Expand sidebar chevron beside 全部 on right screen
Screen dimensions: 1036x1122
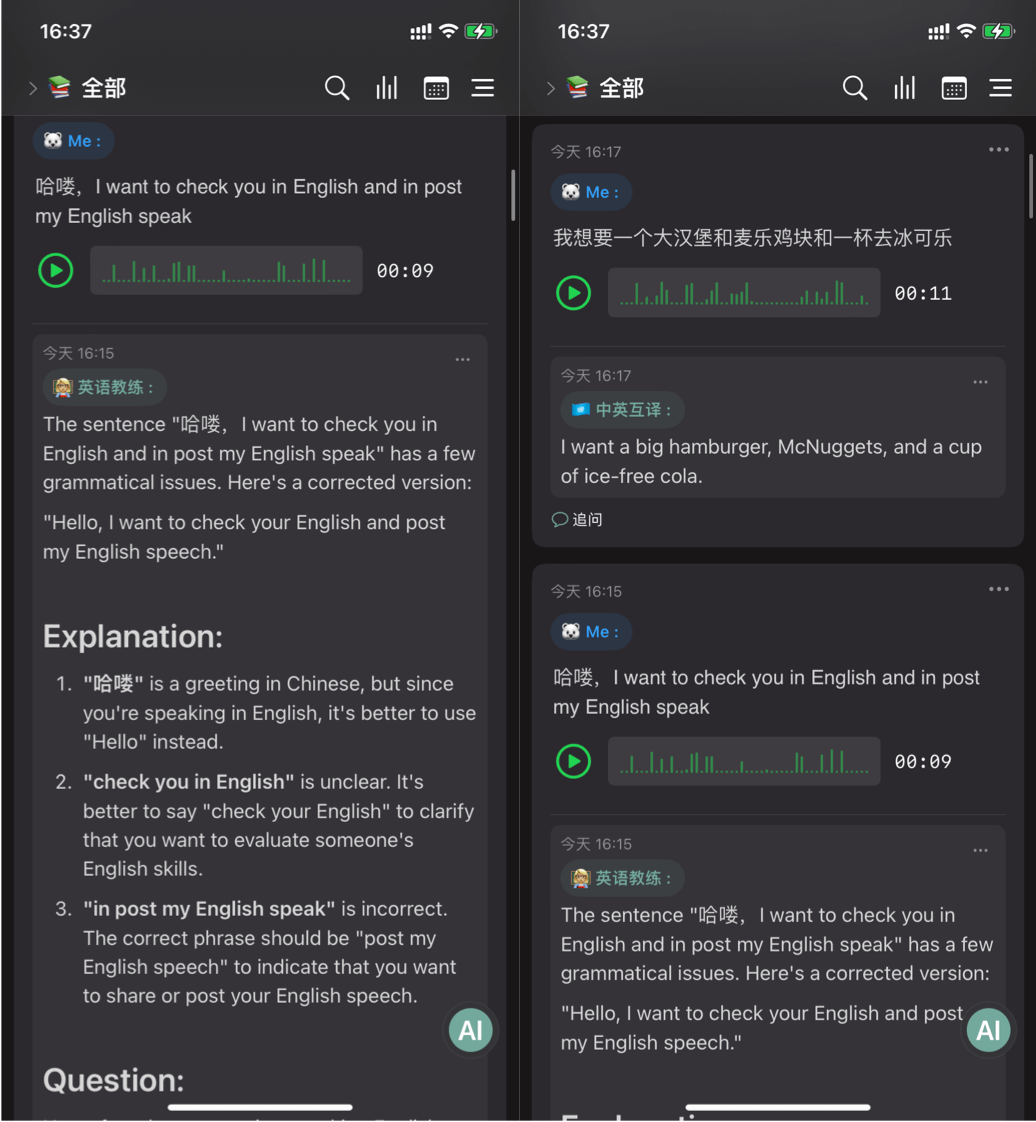point(550,88)
